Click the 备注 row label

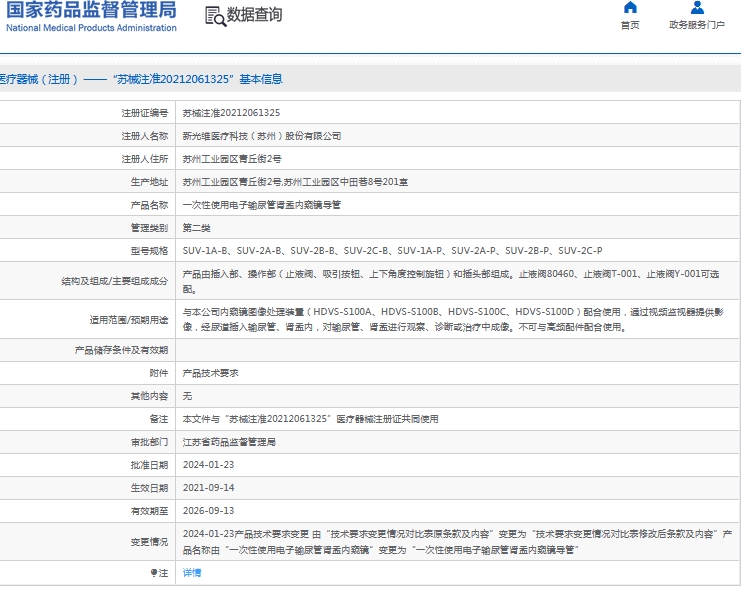tap(159, 419)
